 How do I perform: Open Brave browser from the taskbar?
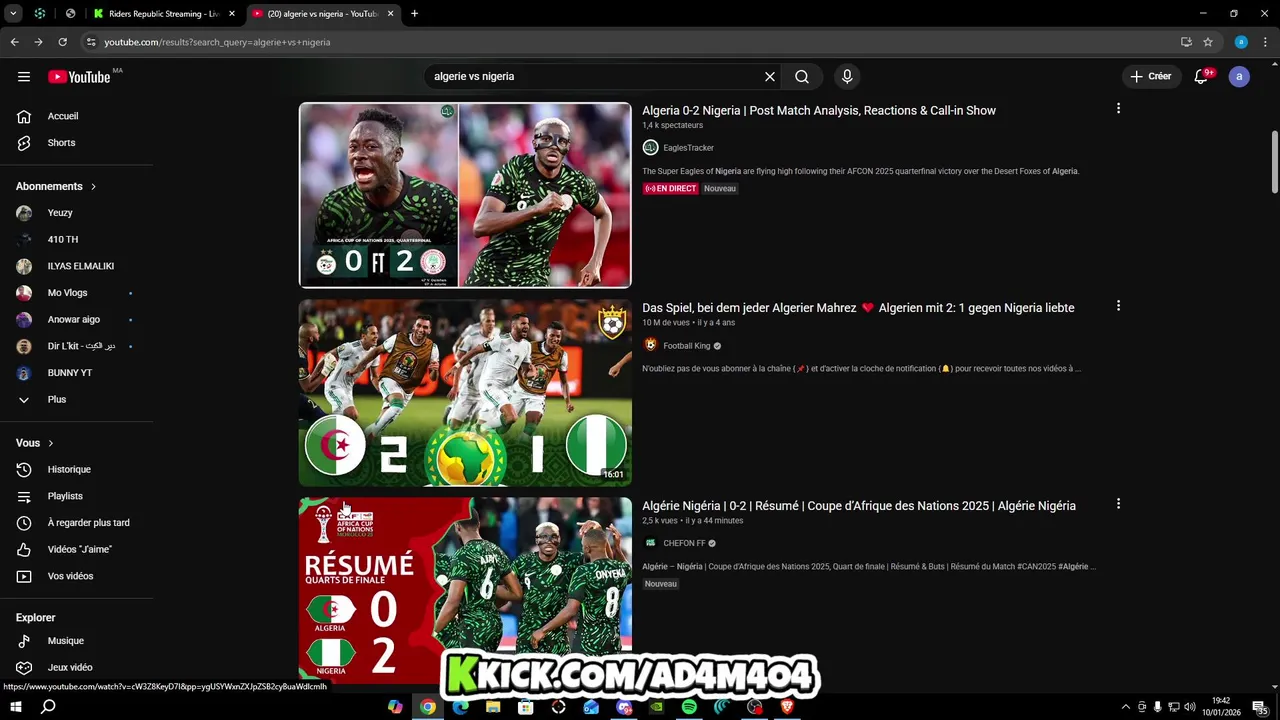[787, 707]
